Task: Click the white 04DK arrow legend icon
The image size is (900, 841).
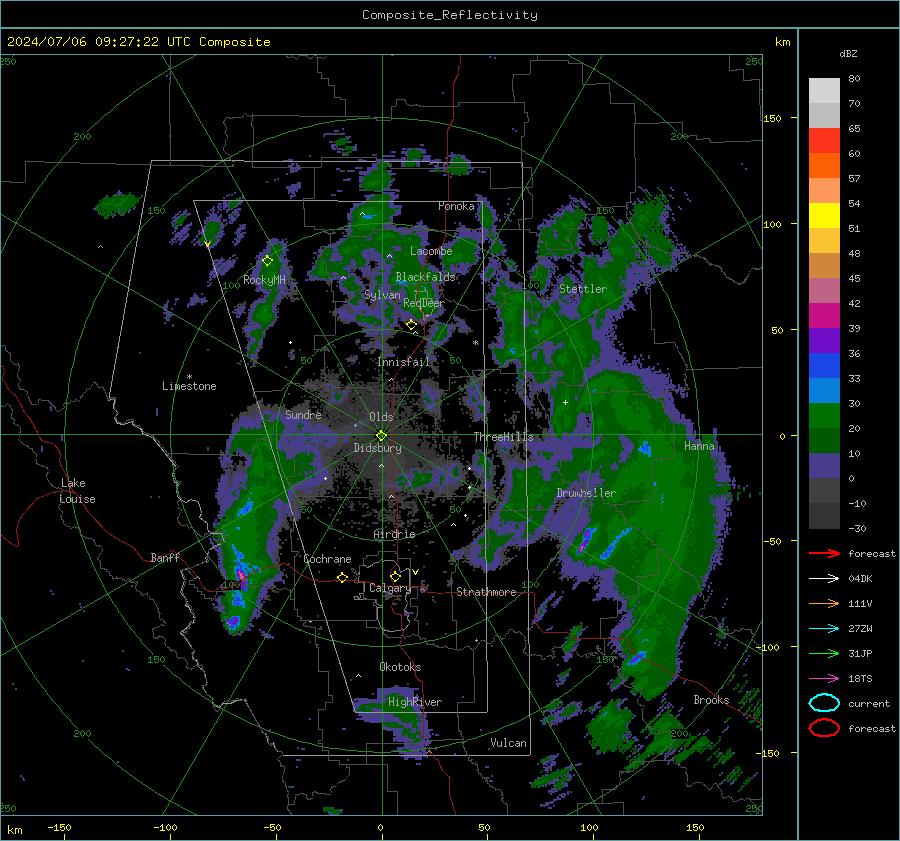Action: click(x=824, y=578)
